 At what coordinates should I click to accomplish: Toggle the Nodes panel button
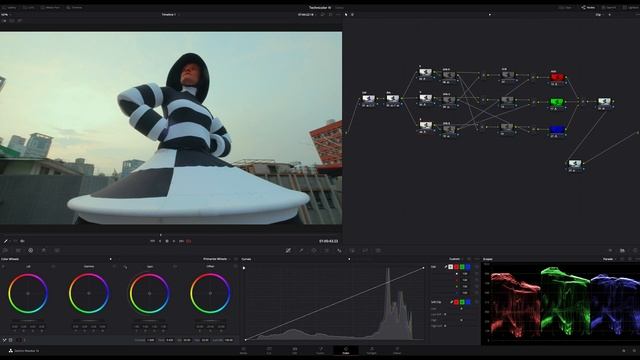[588, 7]
